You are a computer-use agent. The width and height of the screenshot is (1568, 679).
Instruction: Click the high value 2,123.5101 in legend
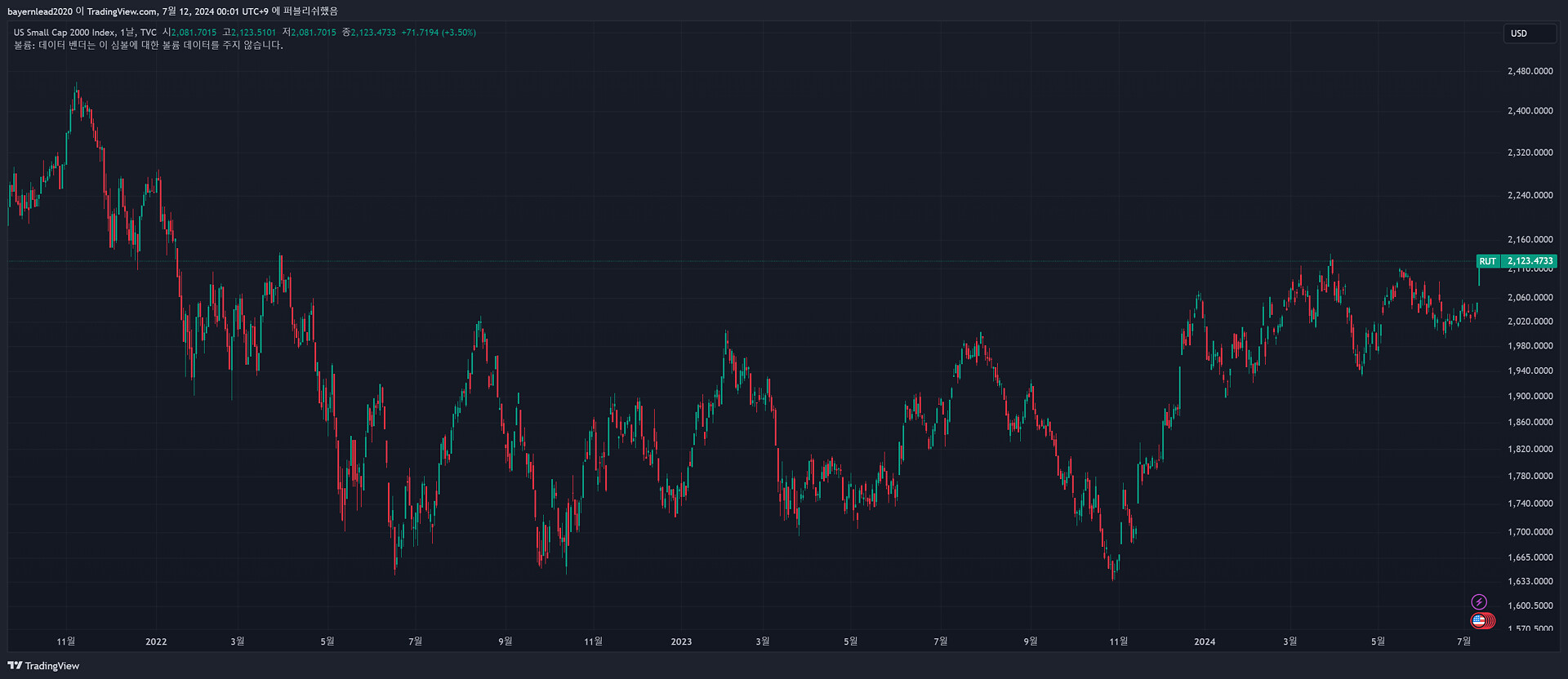pyautogui.click(x=253, y=33)
